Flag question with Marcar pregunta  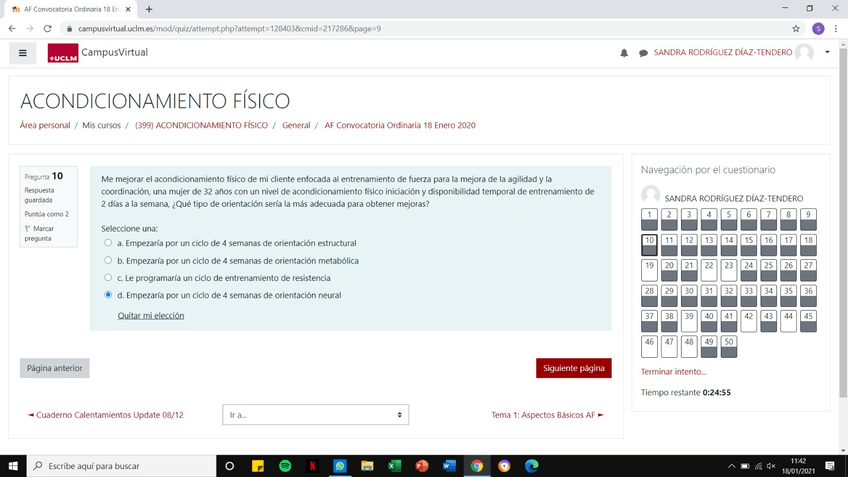pyautogui.click(x=39, y=233)
